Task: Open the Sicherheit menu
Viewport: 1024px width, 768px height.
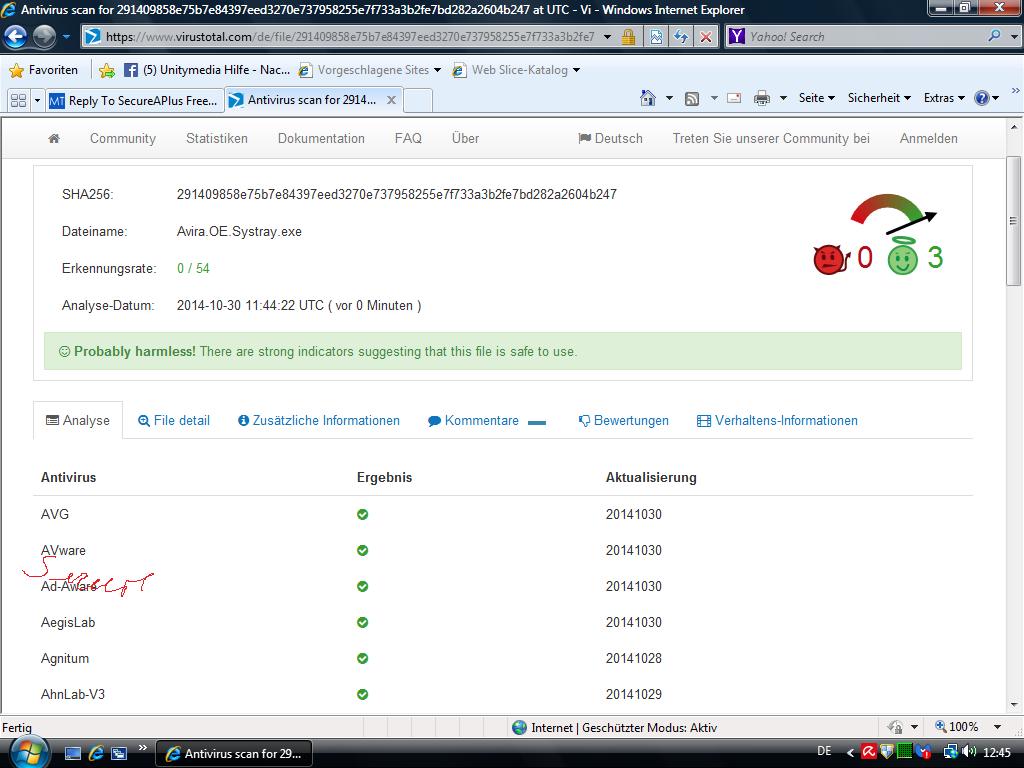Action: (879, 98)
